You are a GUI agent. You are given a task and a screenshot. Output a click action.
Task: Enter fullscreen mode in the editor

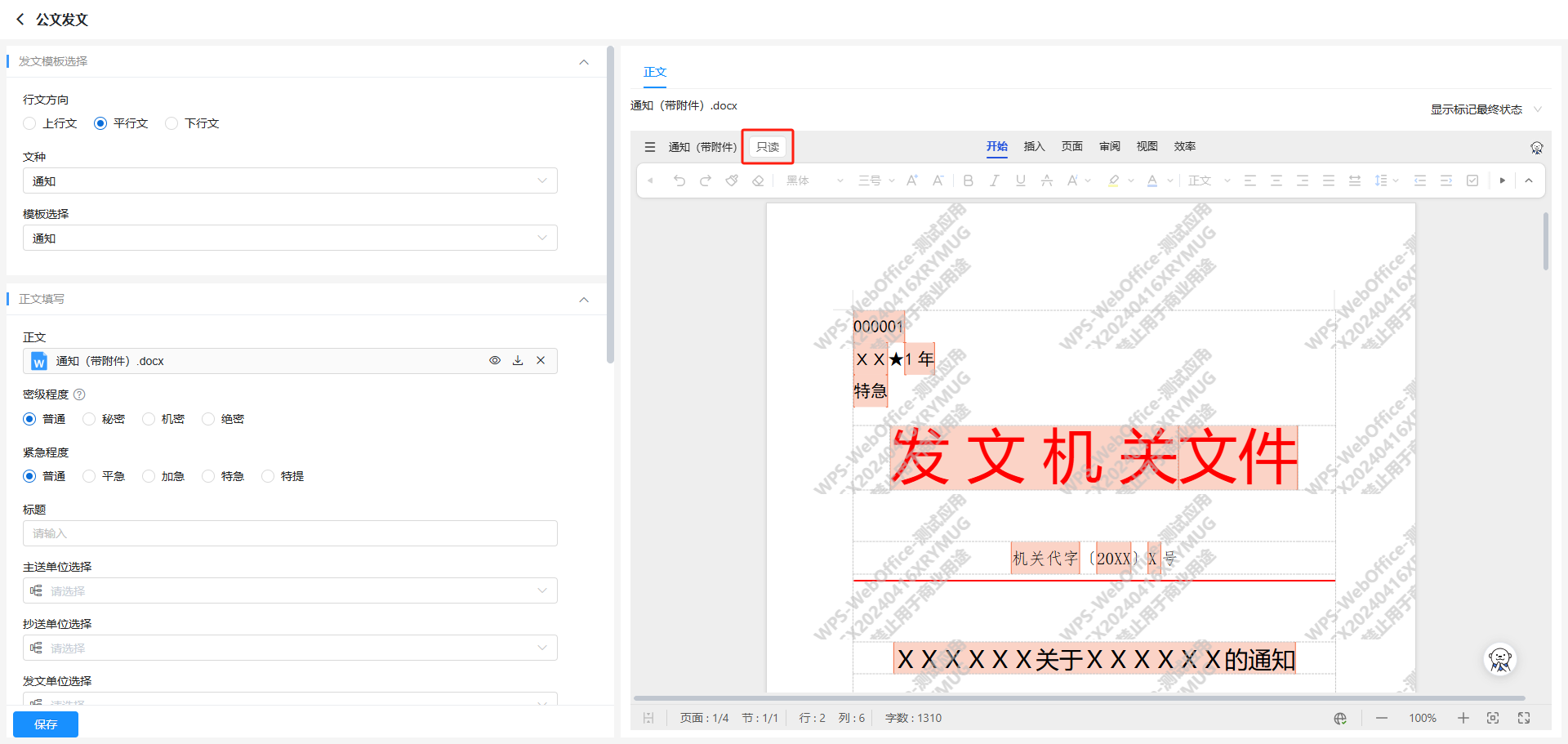pos(1524,718)
